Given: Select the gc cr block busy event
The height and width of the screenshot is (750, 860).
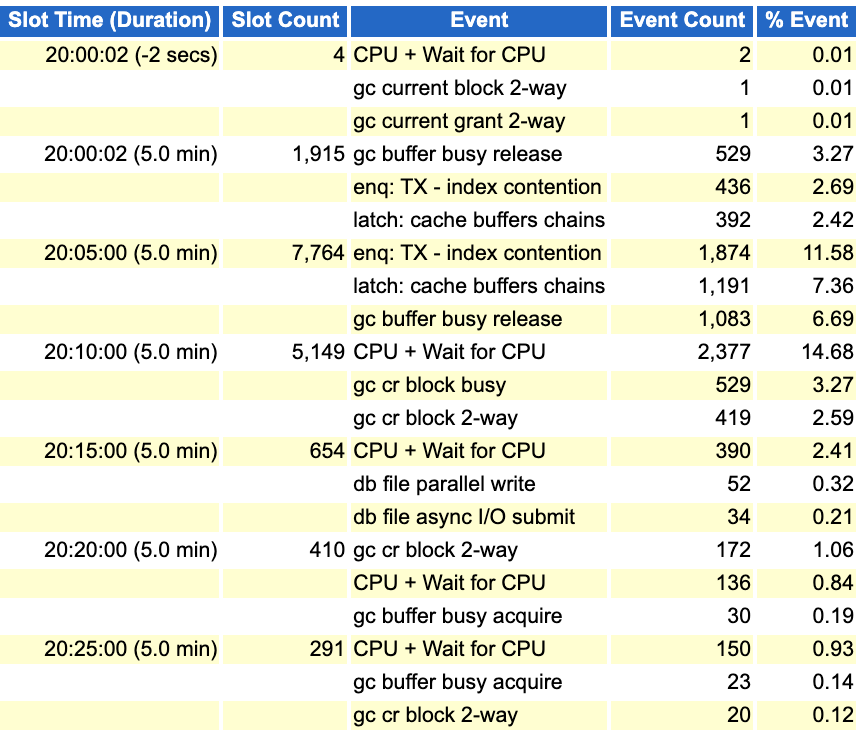Looking at the screenshot, I should point(429,385).
